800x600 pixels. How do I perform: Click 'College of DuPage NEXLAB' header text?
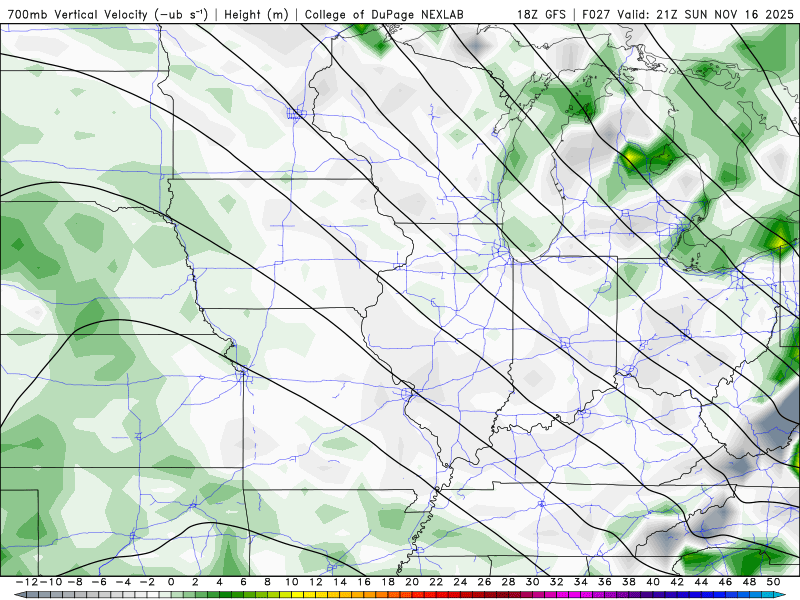(x=384, y=14)
